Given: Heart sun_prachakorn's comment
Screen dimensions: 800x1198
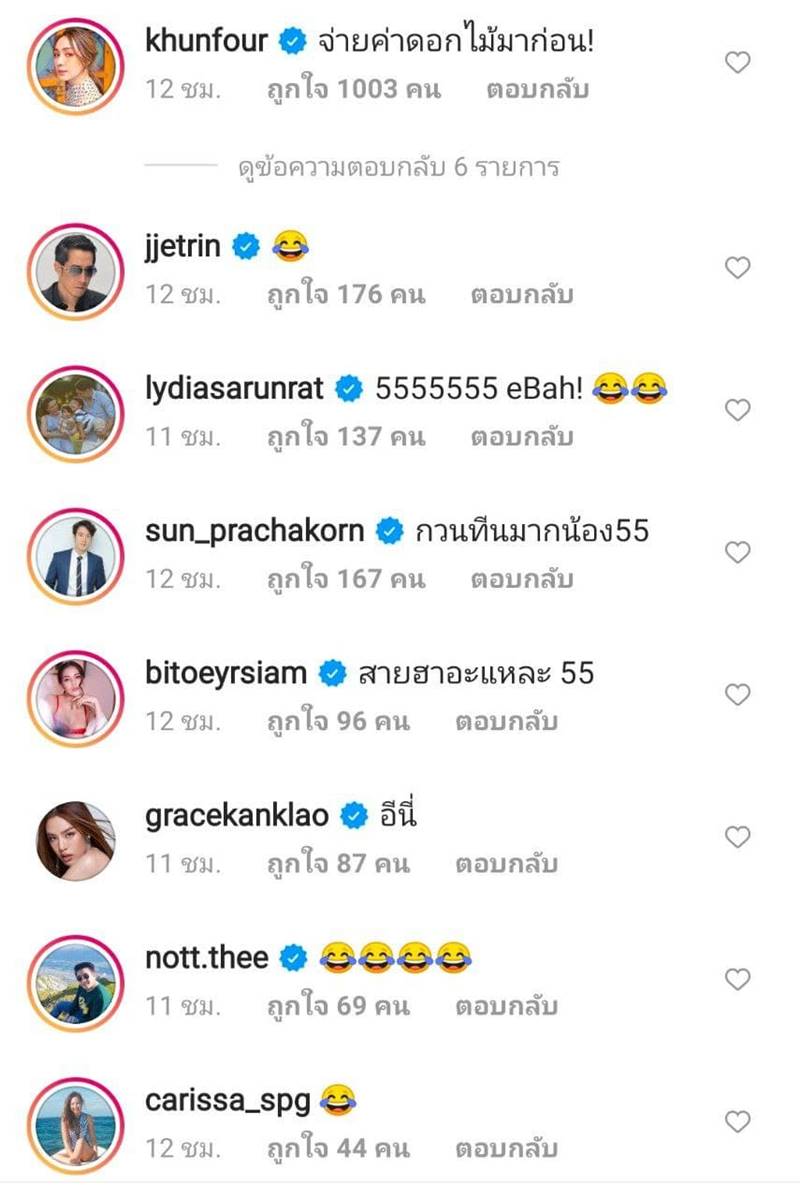Looking at the screenshot, I should tap(737, 553).
